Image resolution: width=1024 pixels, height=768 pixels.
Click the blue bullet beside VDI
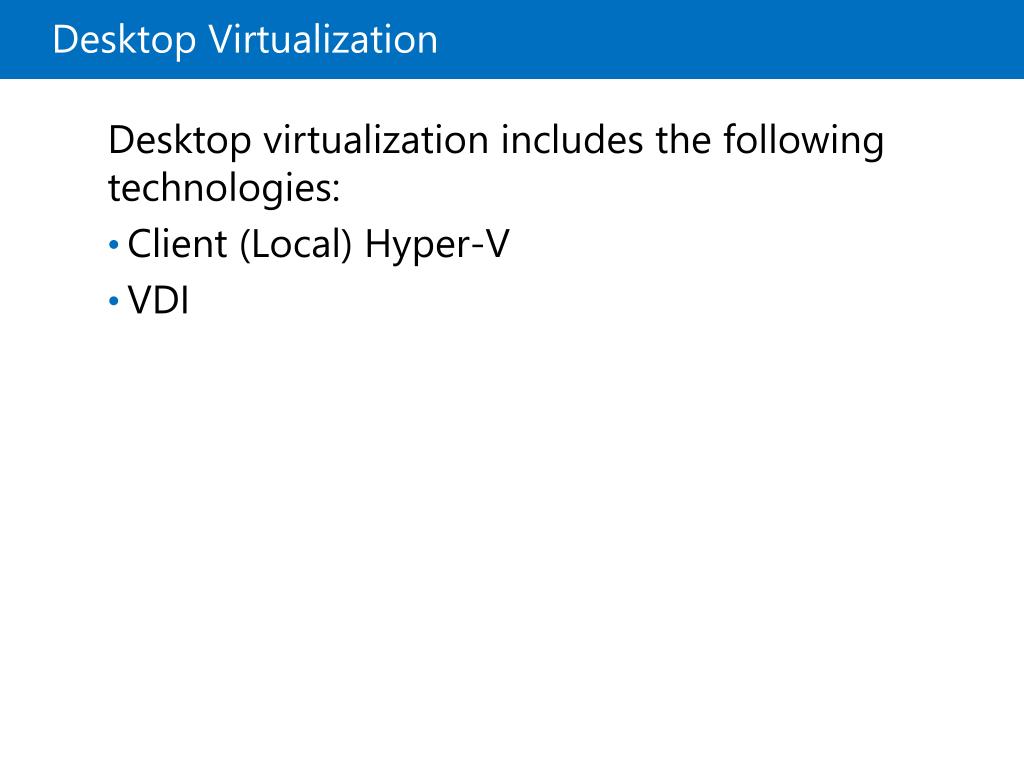114,301
